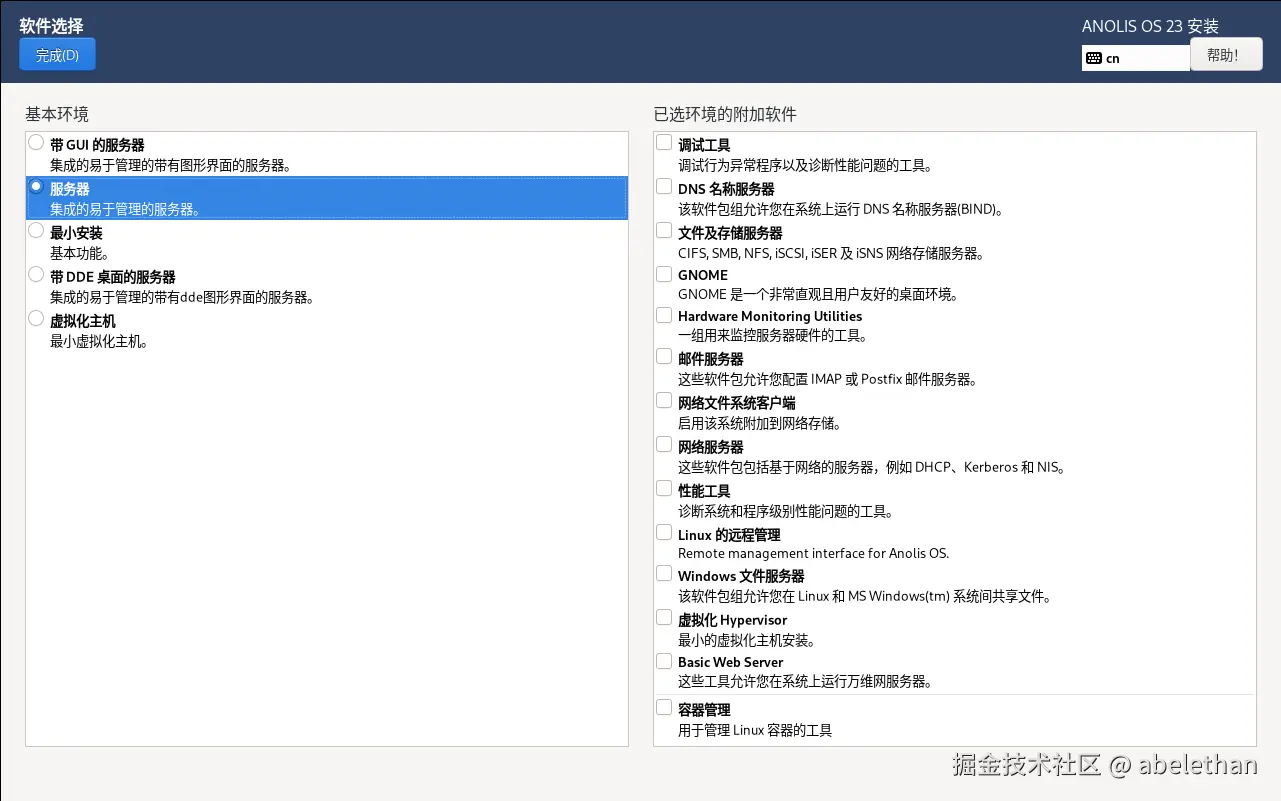This screenshot has width=1281, height=801.
Task: Click the description 最小虚拟化主机。
Action: tap(100, 341)
